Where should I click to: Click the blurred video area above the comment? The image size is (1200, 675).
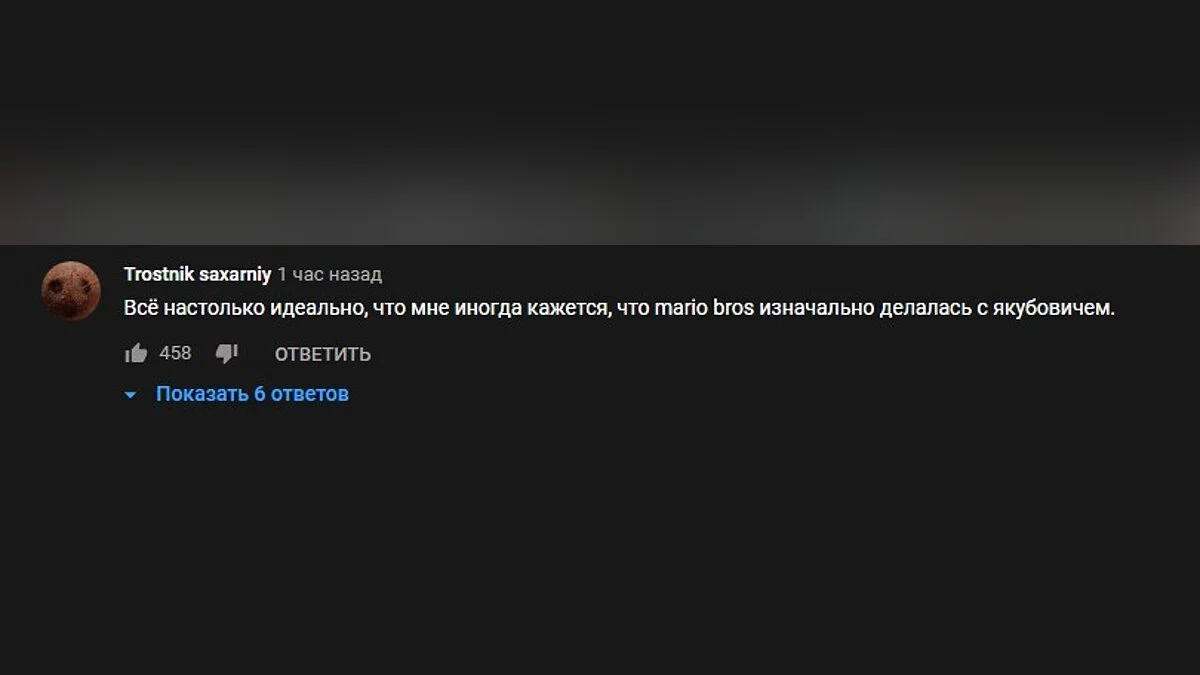[x=600, y=122]
